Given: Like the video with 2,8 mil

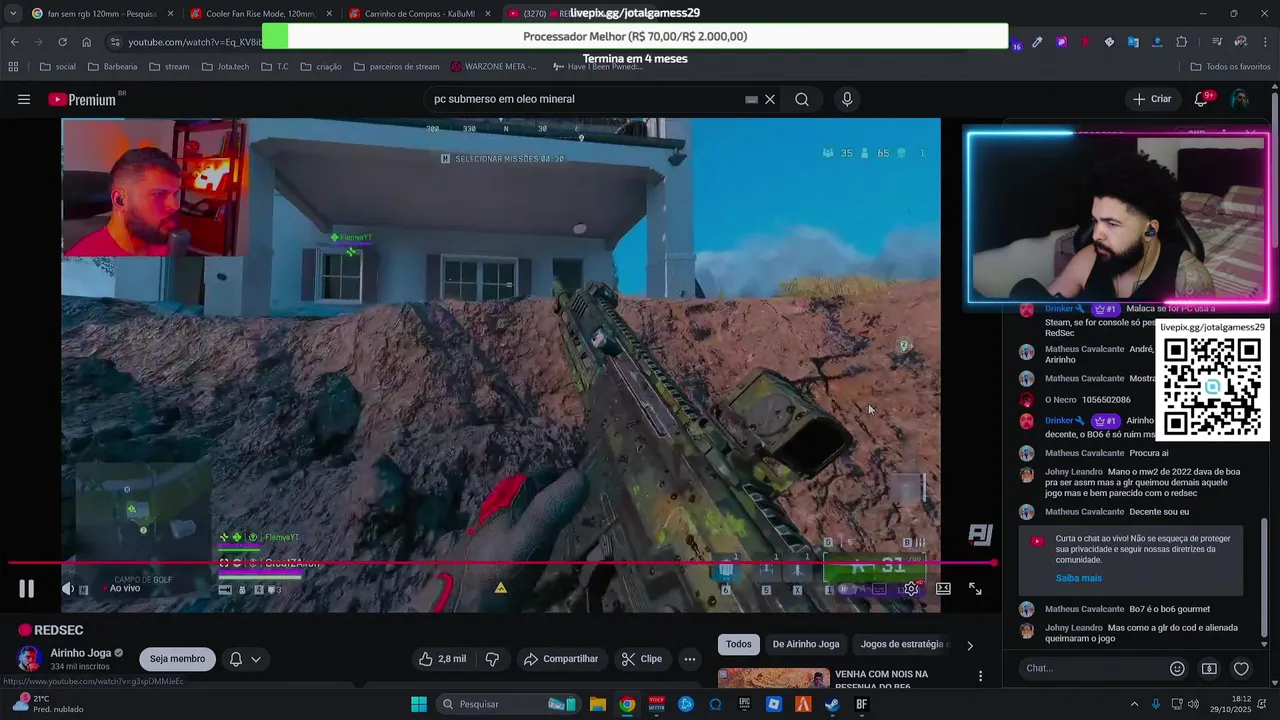Looking at the screenshot, I should [442, 659].
